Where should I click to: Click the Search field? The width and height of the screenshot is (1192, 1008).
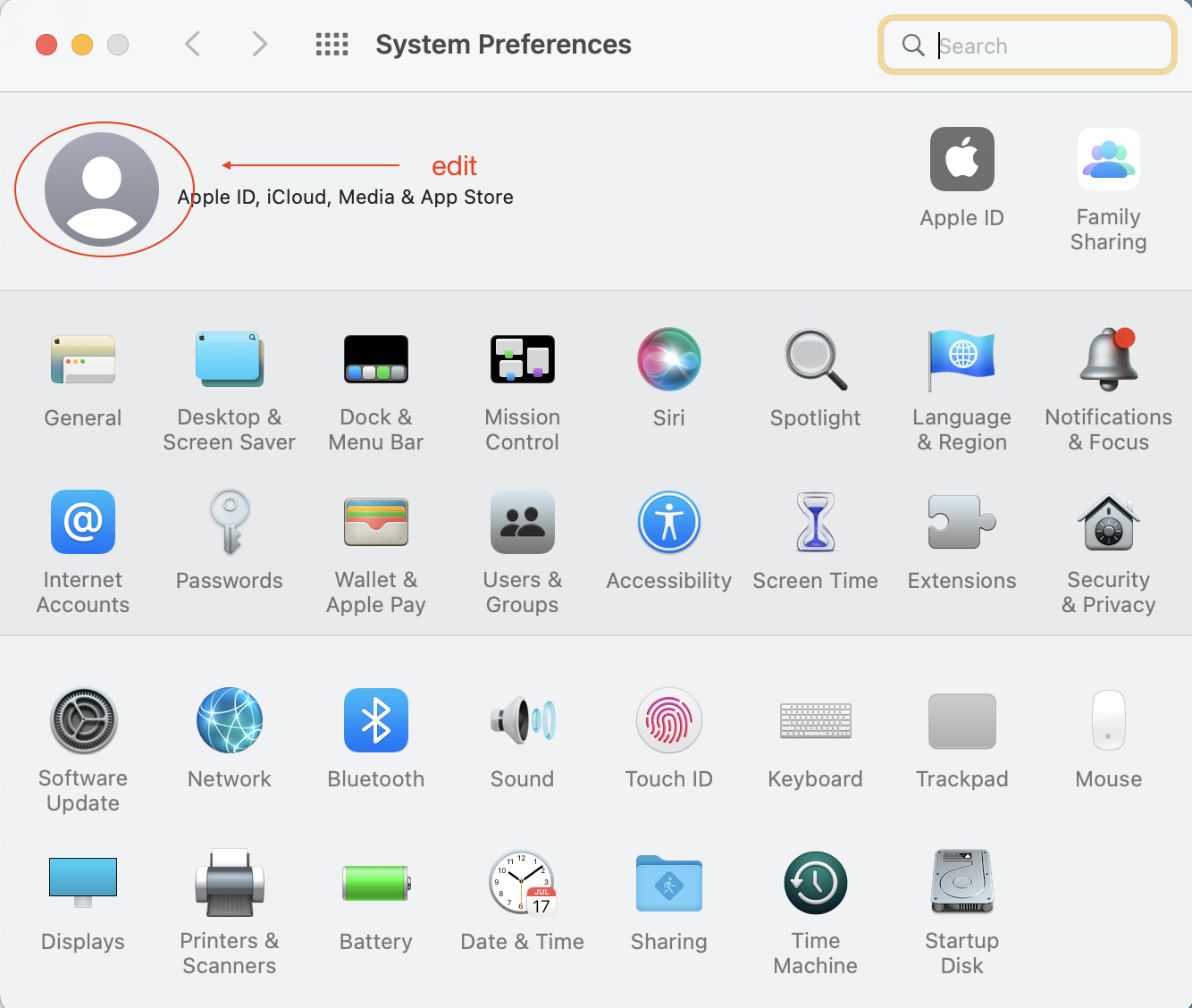pyautogui.click(x=1028, y=45)
